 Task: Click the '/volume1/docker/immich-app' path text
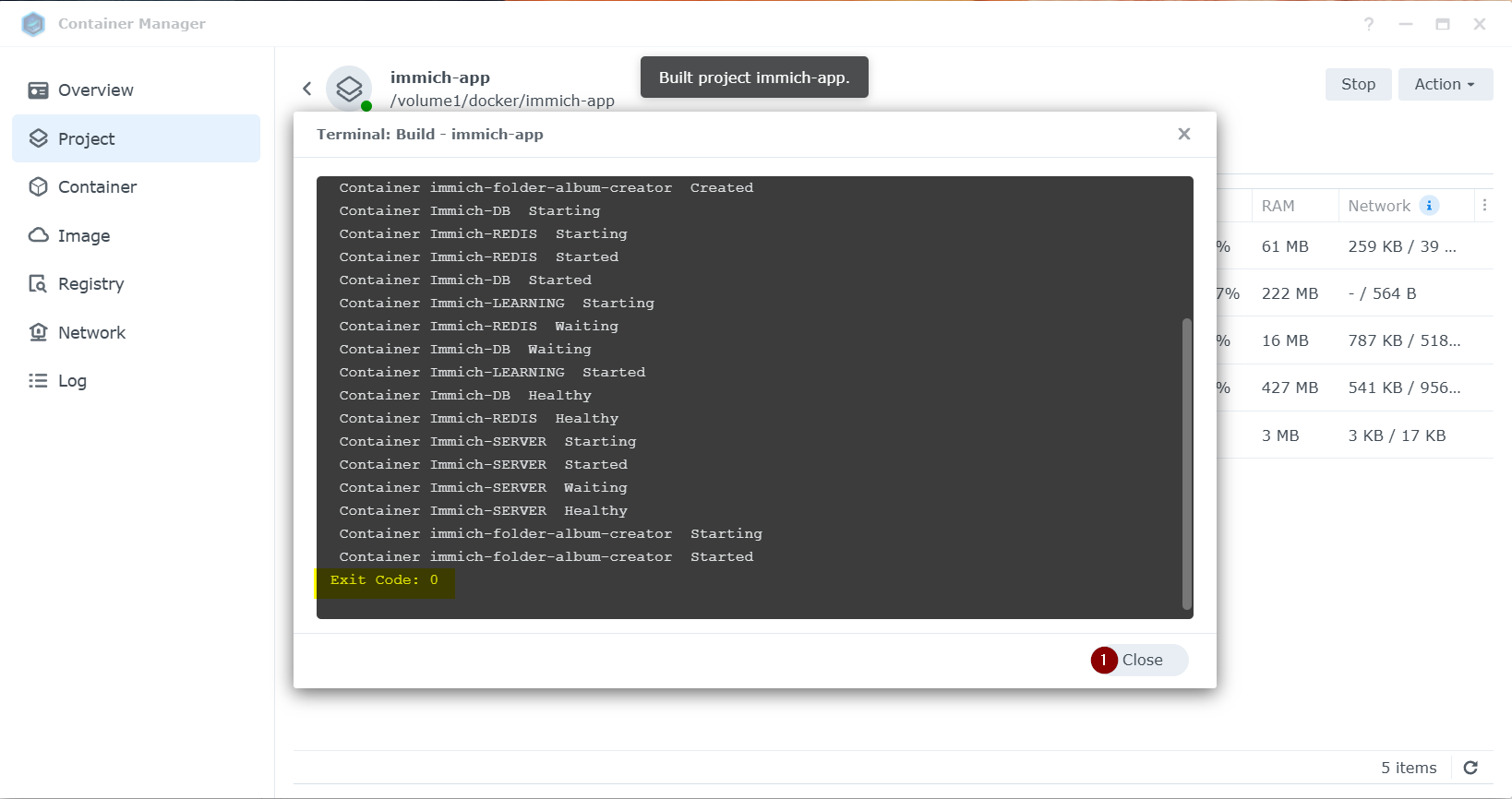pyautogui.click(x=502, y=101)
